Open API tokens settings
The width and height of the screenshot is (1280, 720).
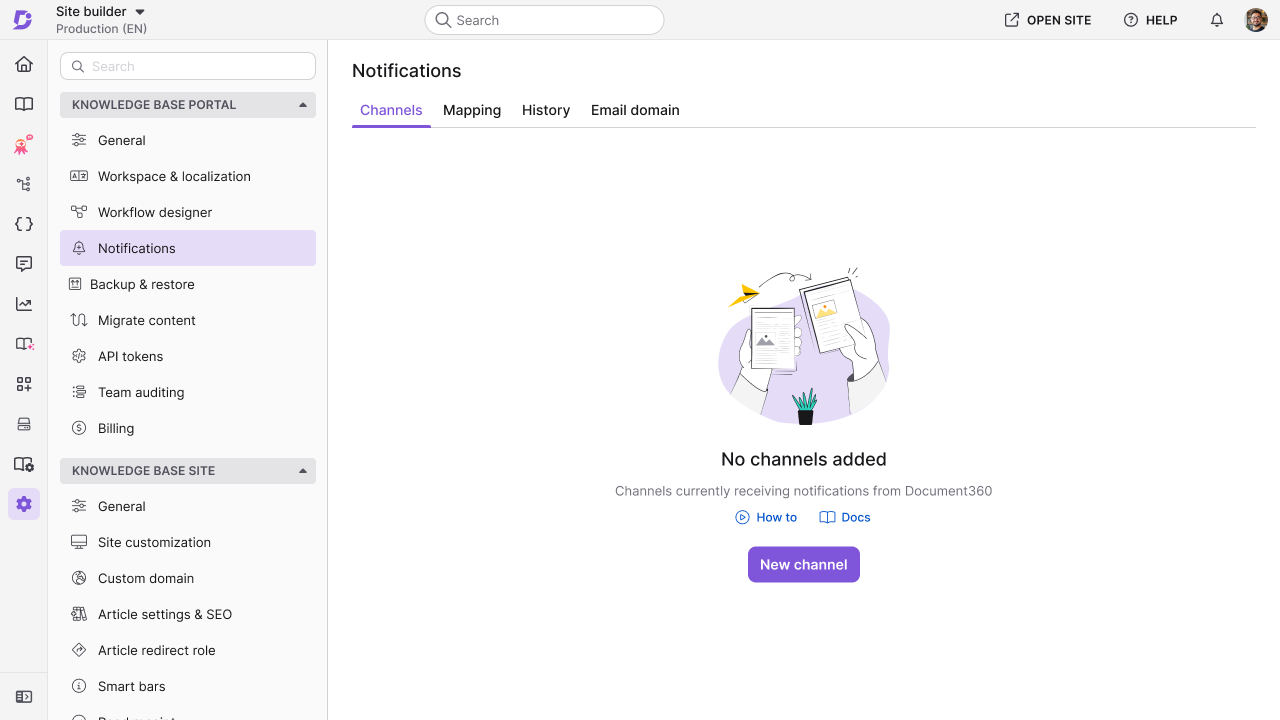click(188, 356)
